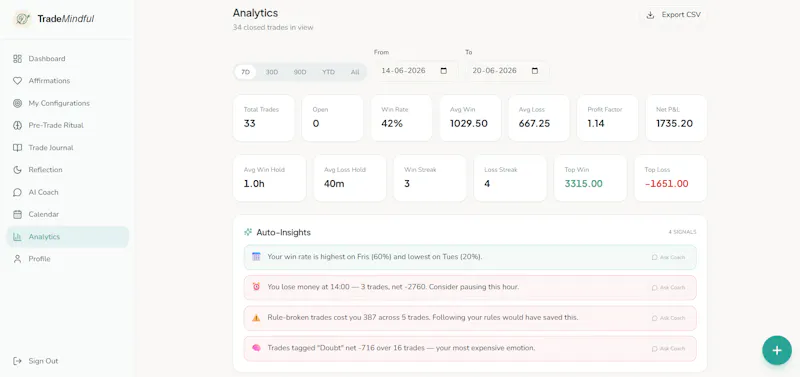Click the Avg Loss Hold value 40m
Viewport: 800px width, 377px height.
334,184
